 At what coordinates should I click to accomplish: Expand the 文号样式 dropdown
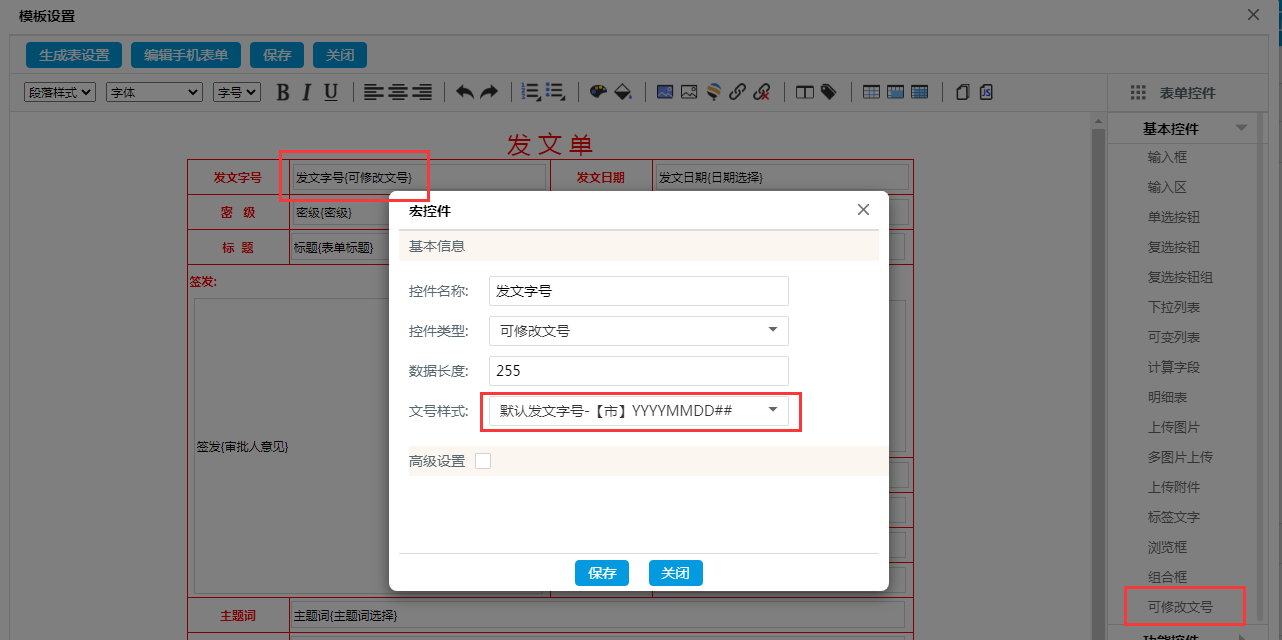tap(638, 411)
